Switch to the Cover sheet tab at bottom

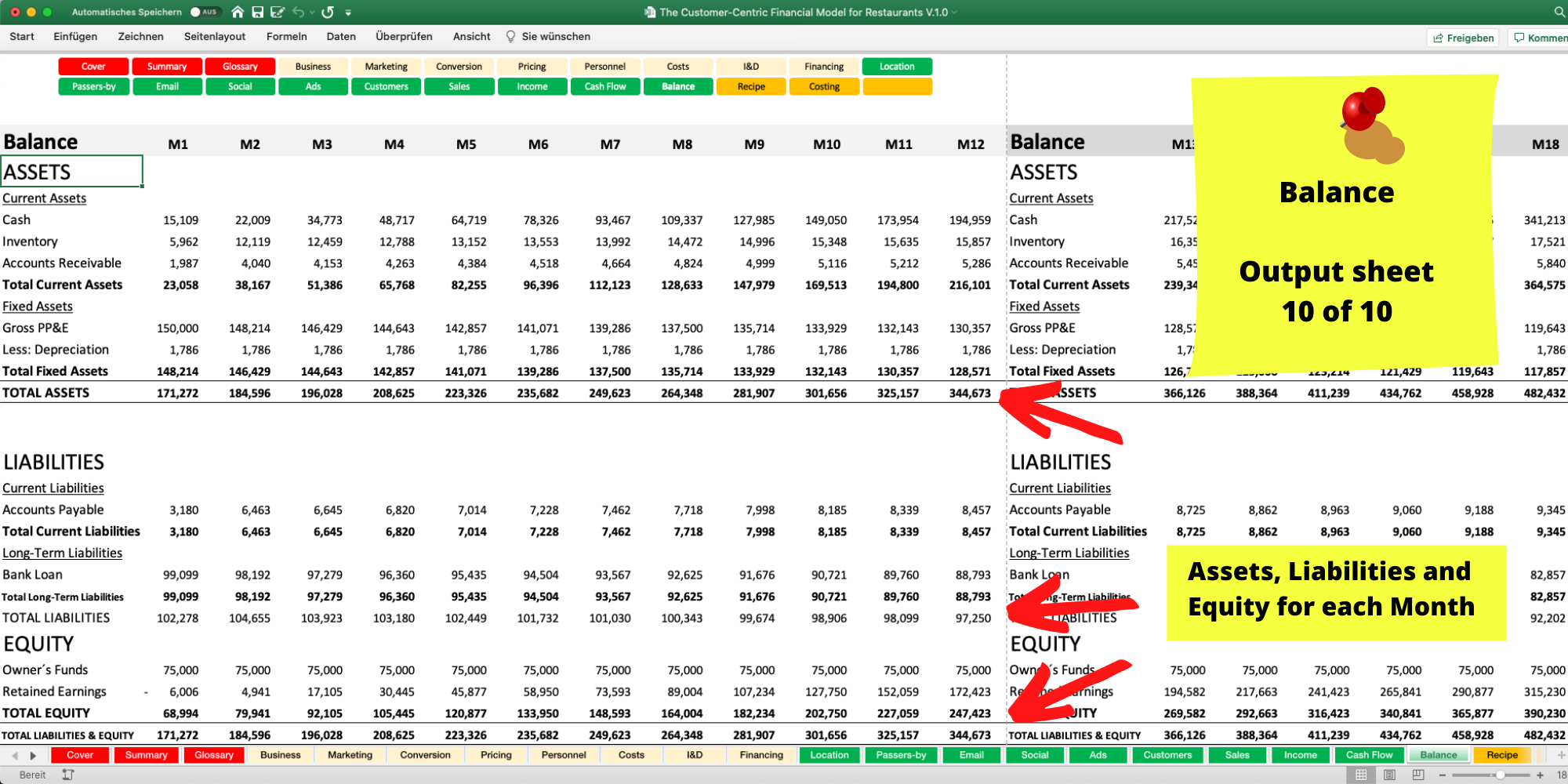[80, 755]
